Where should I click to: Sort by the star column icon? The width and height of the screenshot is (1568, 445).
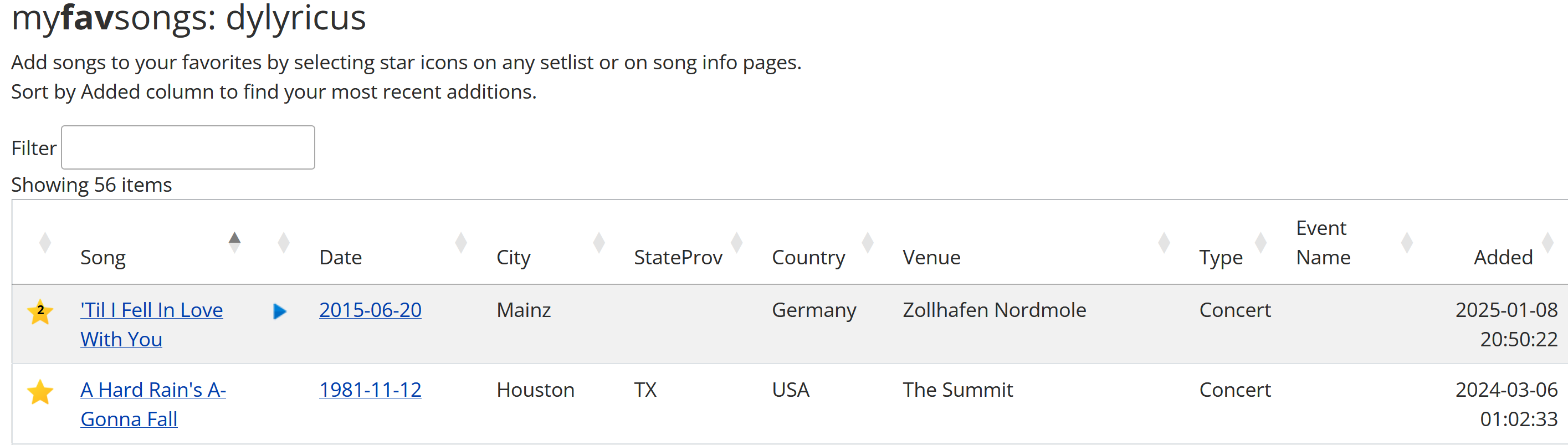coord(44,242)
